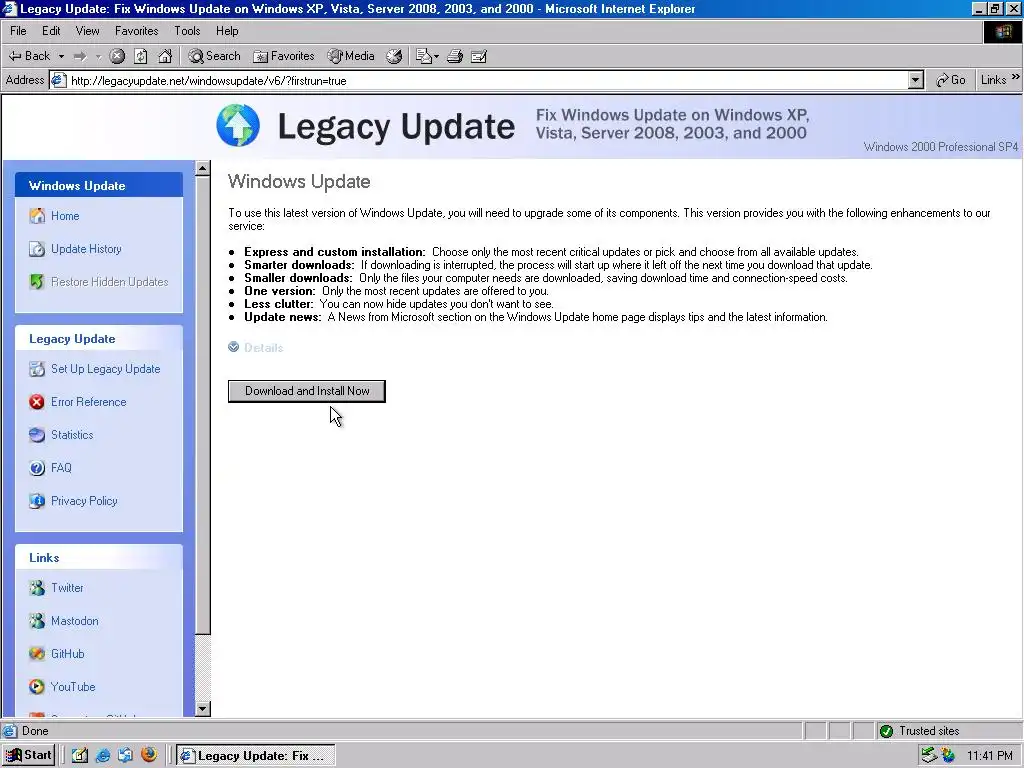This screenshot has width=1024, height=768.
Task: Open the Statistics link
Action: (x=72, y=435)
